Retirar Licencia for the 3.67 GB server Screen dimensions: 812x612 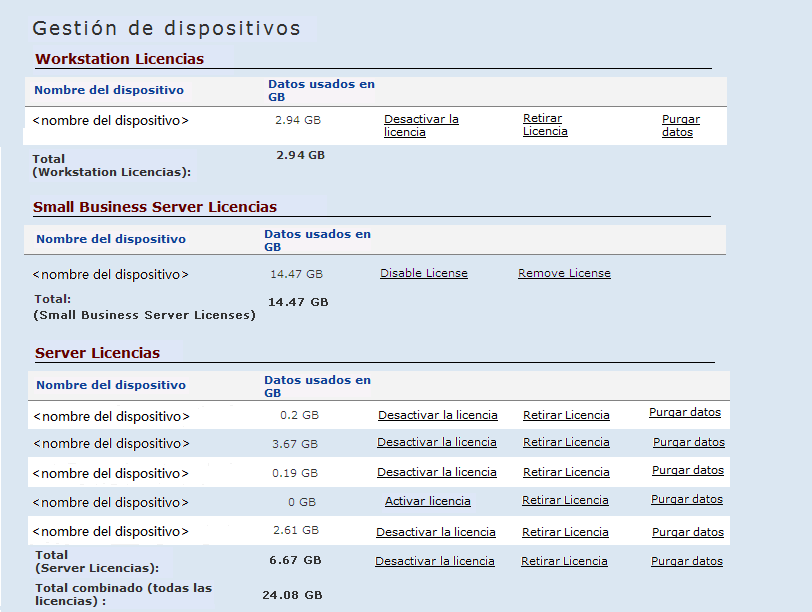coord(566,442)
